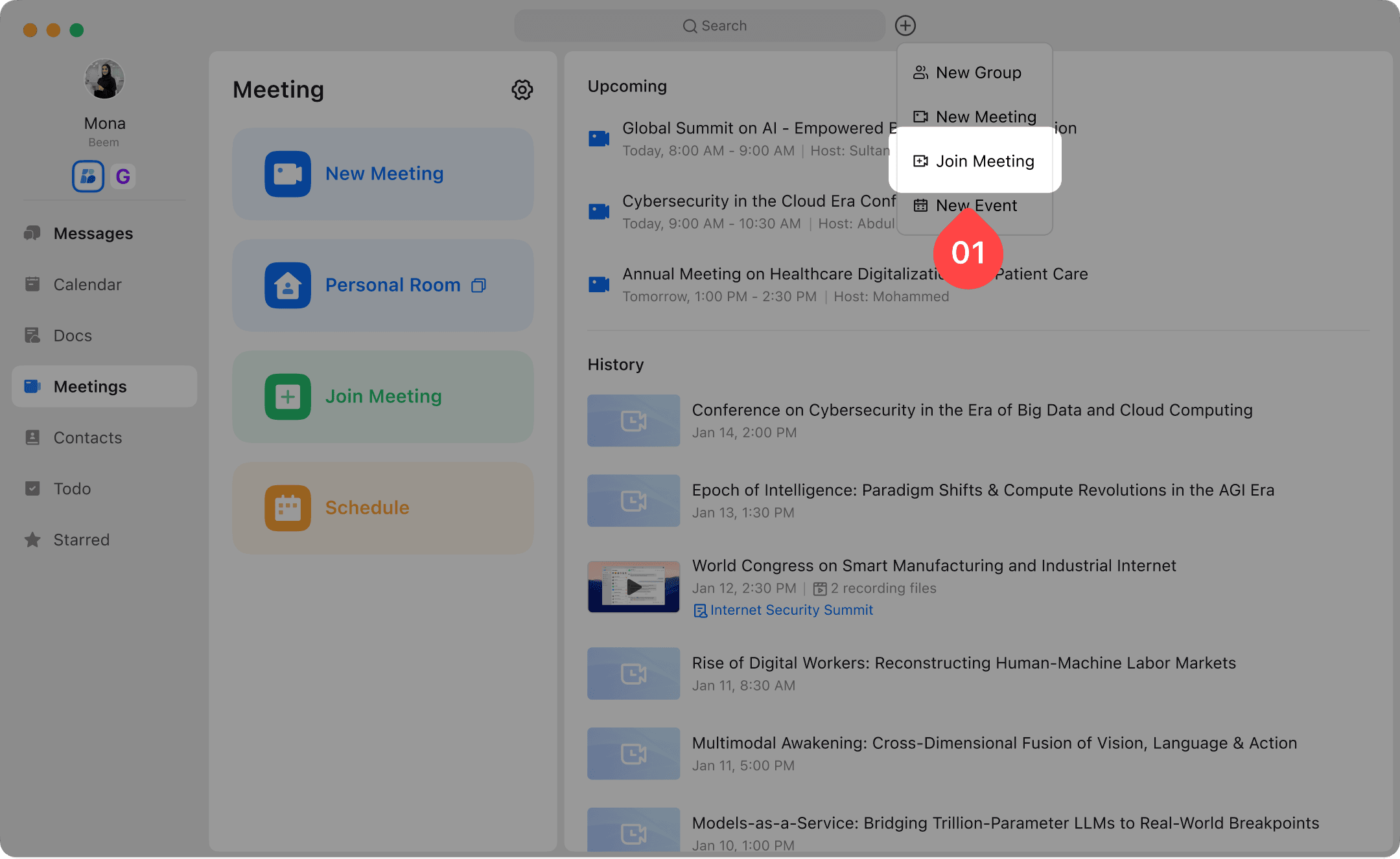Screen dimensions: 1400x859
Task: Click Mona's profile avatar
Action: [104, 80]
